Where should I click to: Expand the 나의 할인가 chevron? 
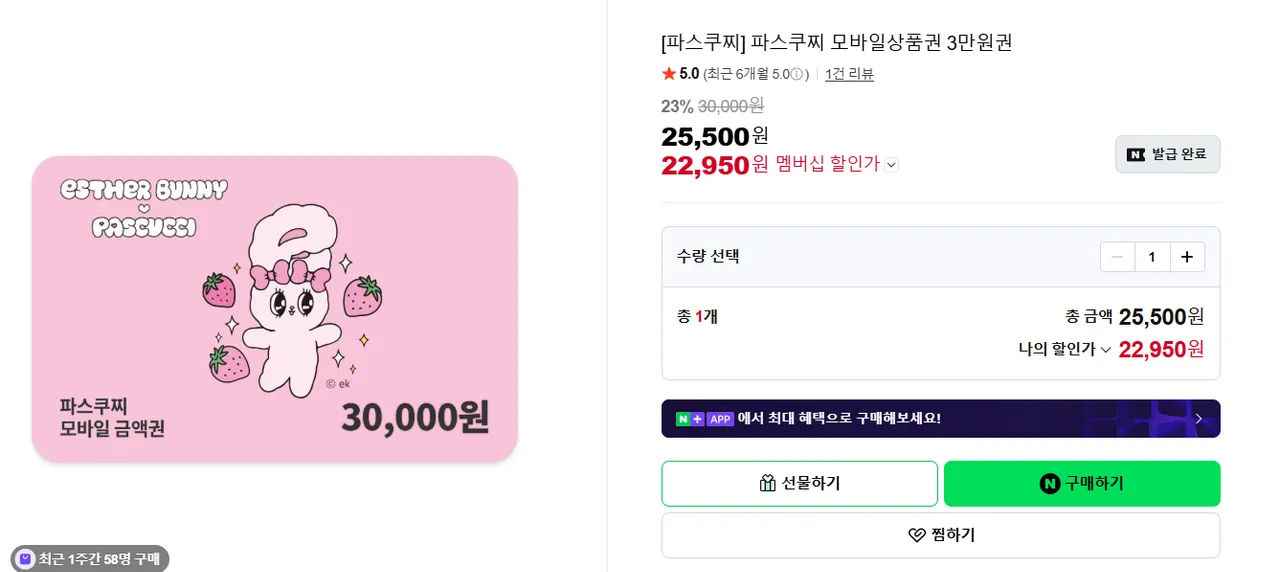pos(1105,349)
